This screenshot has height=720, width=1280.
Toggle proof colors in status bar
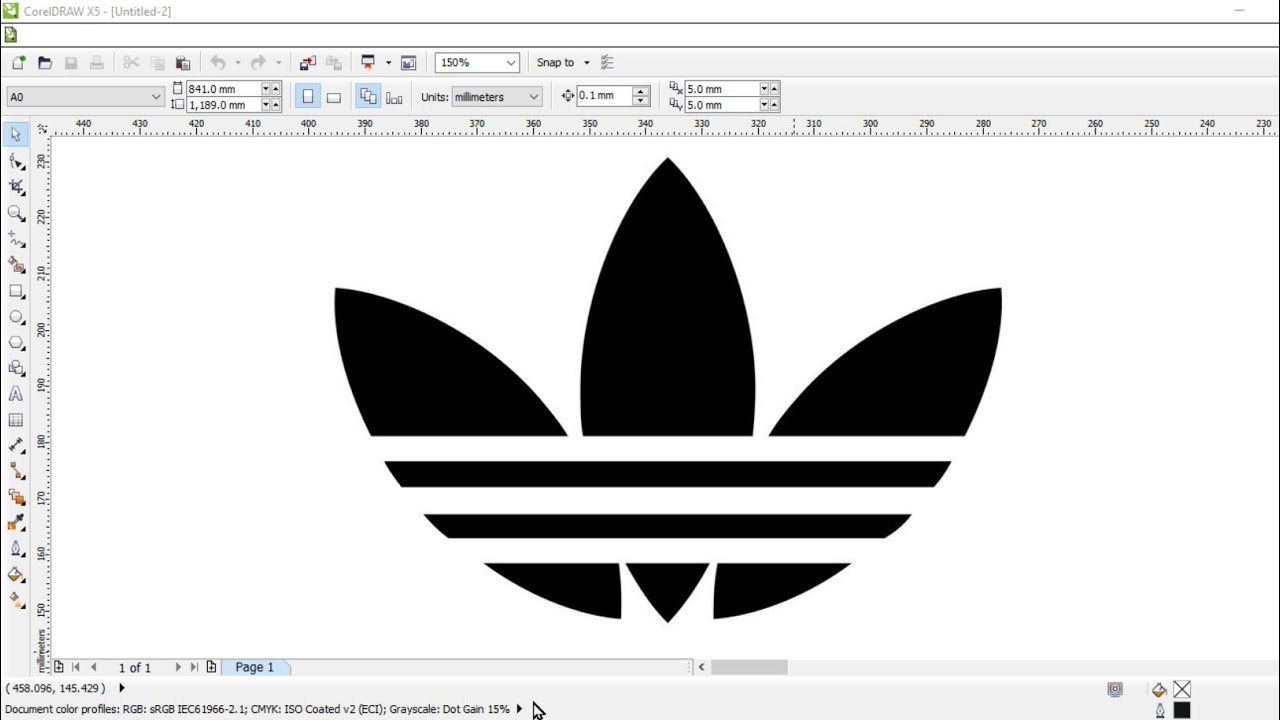(x=1115, y=689)
